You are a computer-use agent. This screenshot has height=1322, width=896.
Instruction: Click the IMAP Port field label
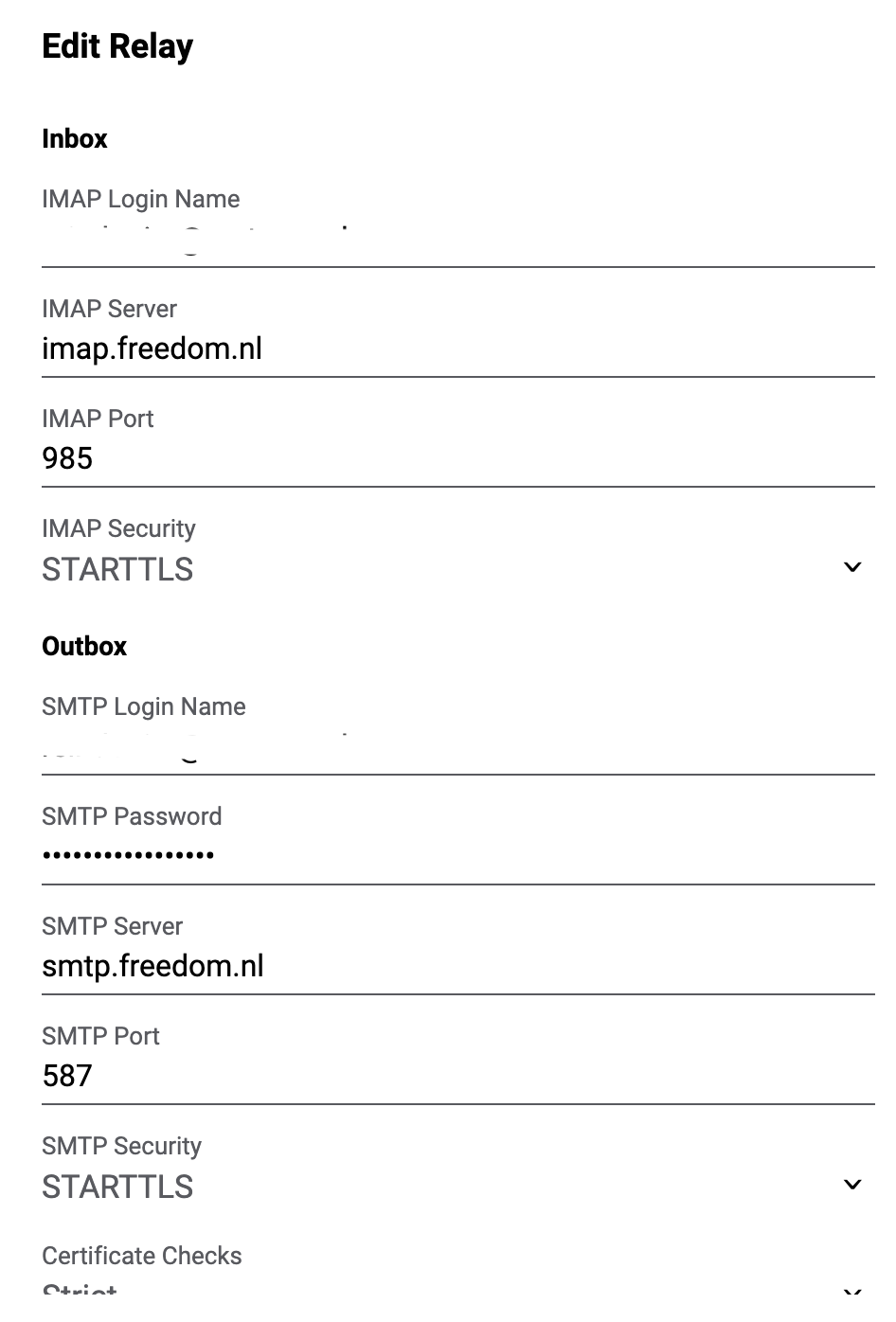pyautogui.click(x=98, y=420)
